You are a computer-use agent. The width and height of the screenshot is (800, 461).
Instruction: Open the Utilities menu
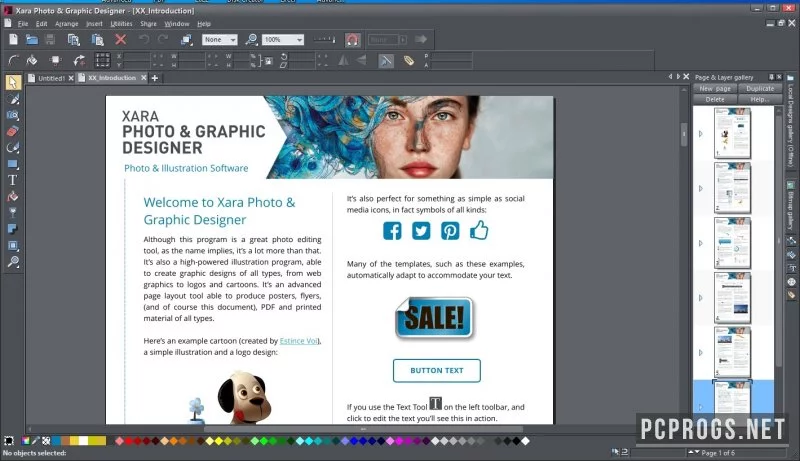[x=121, y=23]
